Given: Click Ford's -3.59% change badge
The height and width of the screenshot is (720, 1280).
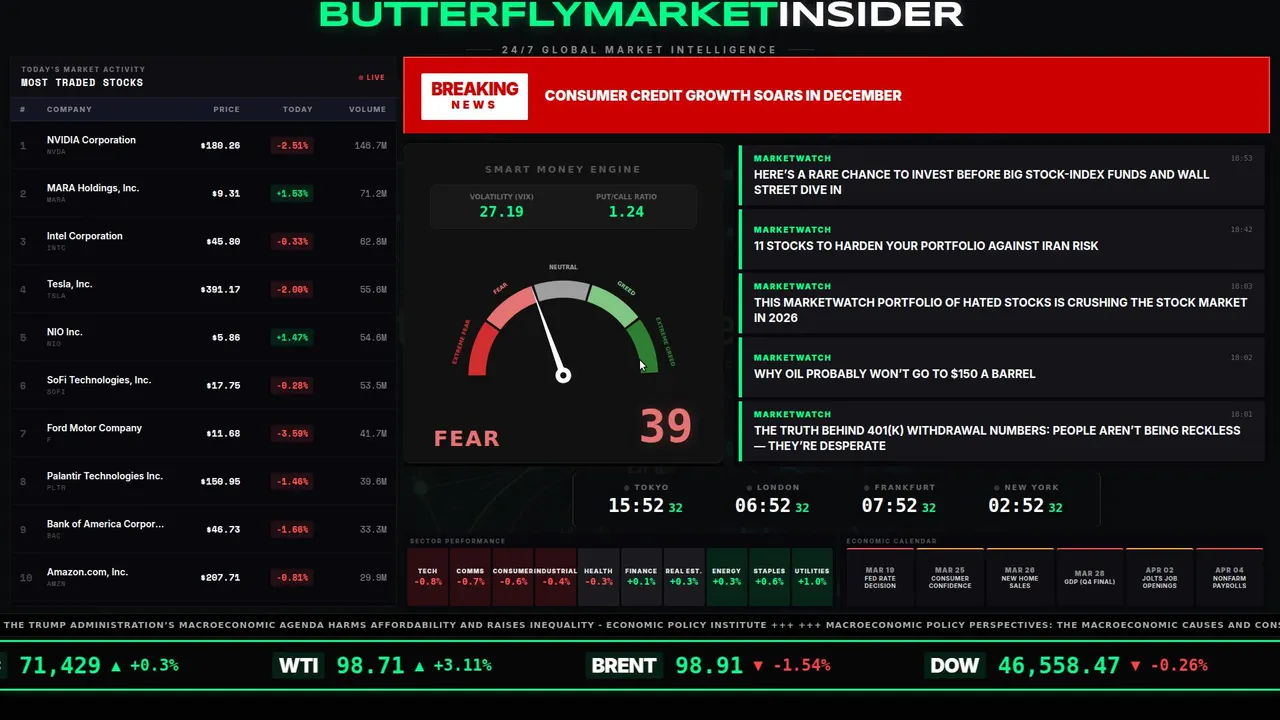Looking at the screenshot, I should (x=292, y=433).
